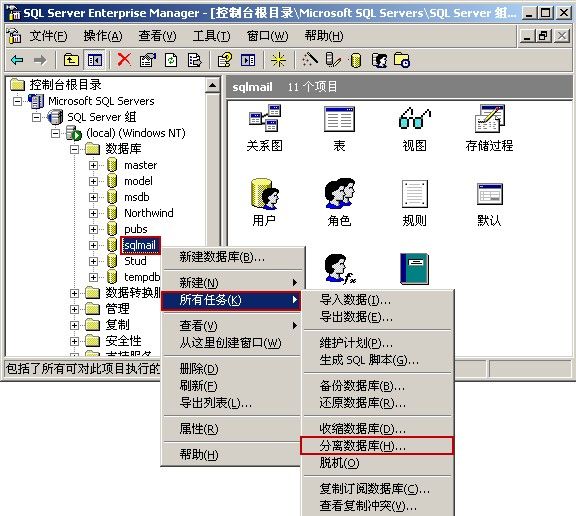
Task: Click the Export list toolbar icon
Action: click(194, 60)
